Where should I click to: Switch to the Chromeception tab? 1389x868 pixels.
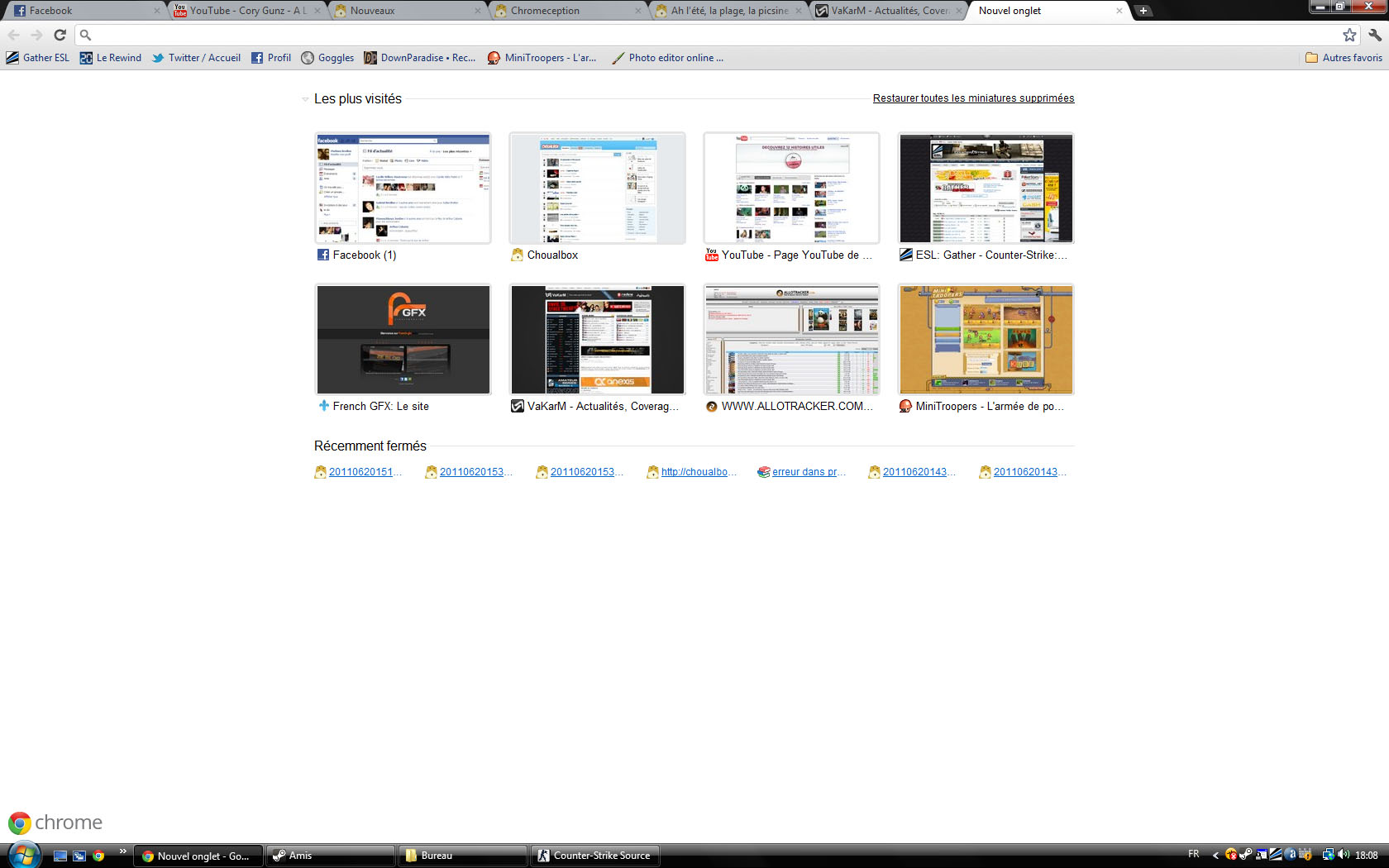(x=566, y=11)
